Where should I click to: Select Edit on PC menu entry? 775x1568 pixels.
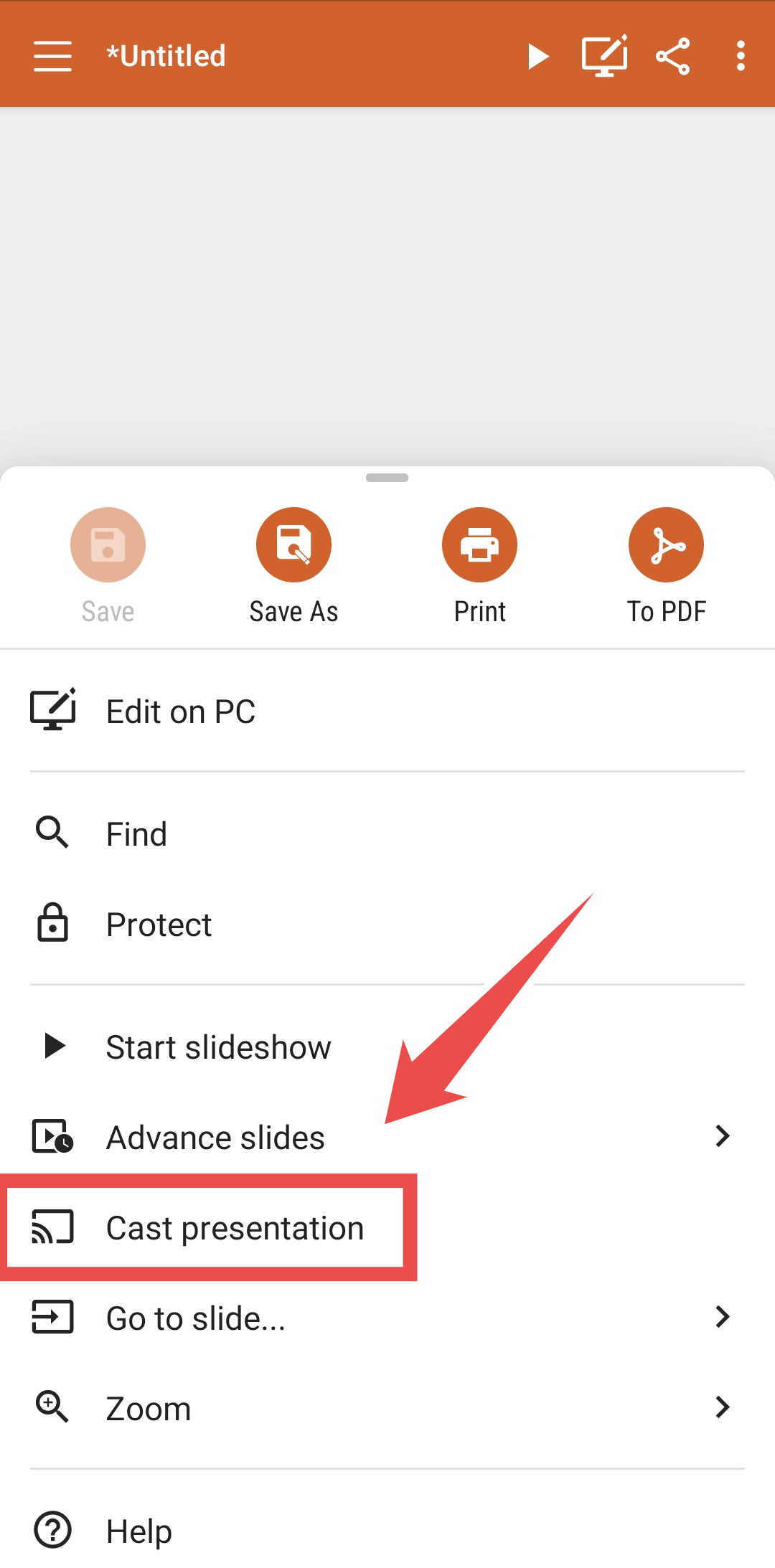(387, 712)
